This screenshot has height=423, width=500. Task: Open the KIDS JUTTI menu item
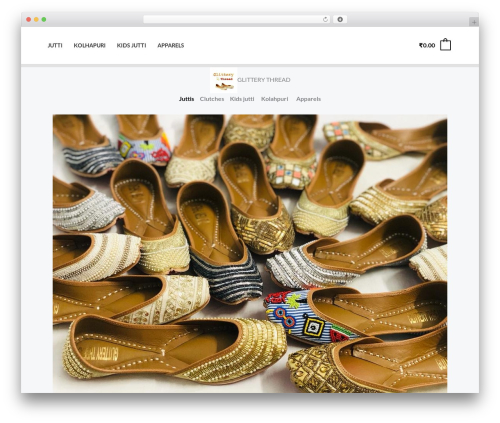point(131,45)
